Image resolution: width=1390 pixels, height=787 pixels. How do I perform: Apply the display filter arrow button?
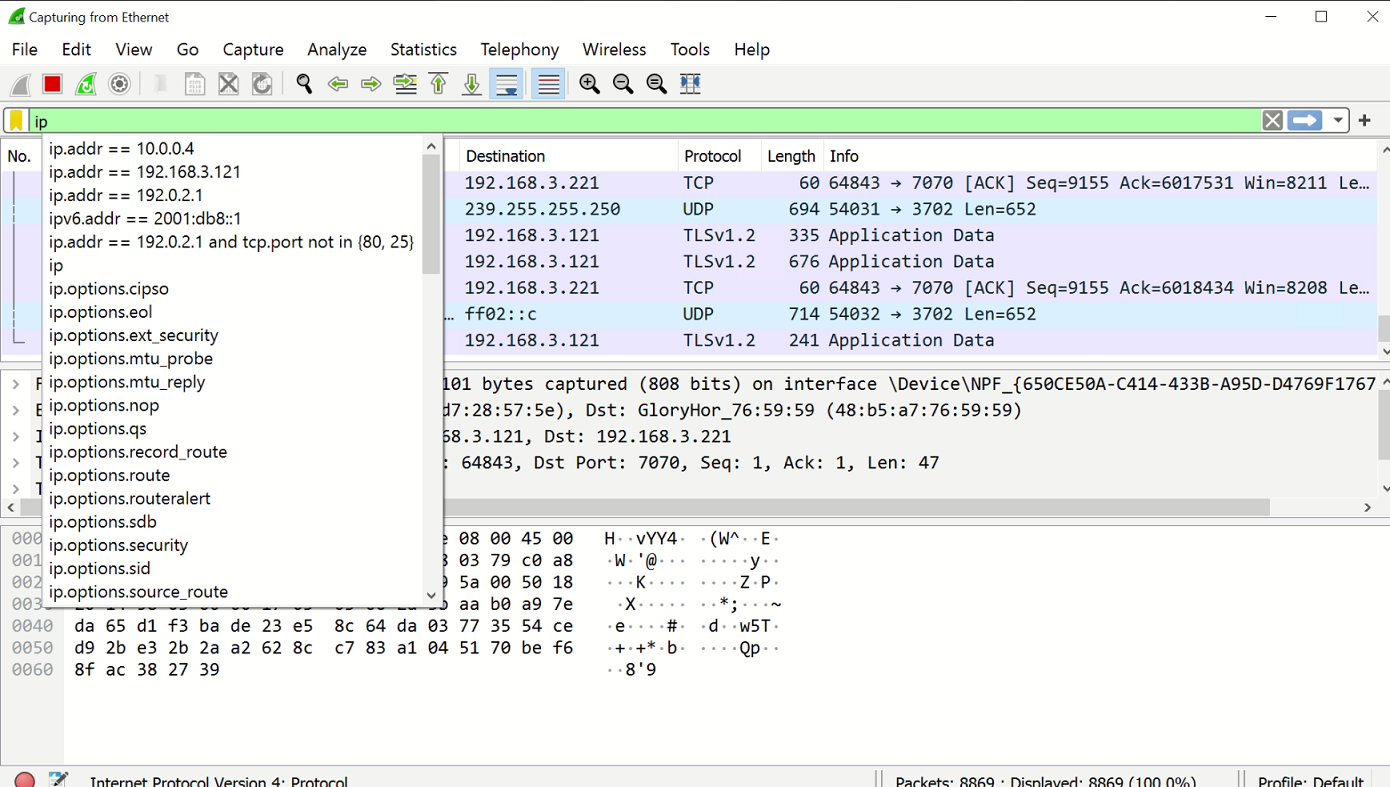(x=1305, y=121)
